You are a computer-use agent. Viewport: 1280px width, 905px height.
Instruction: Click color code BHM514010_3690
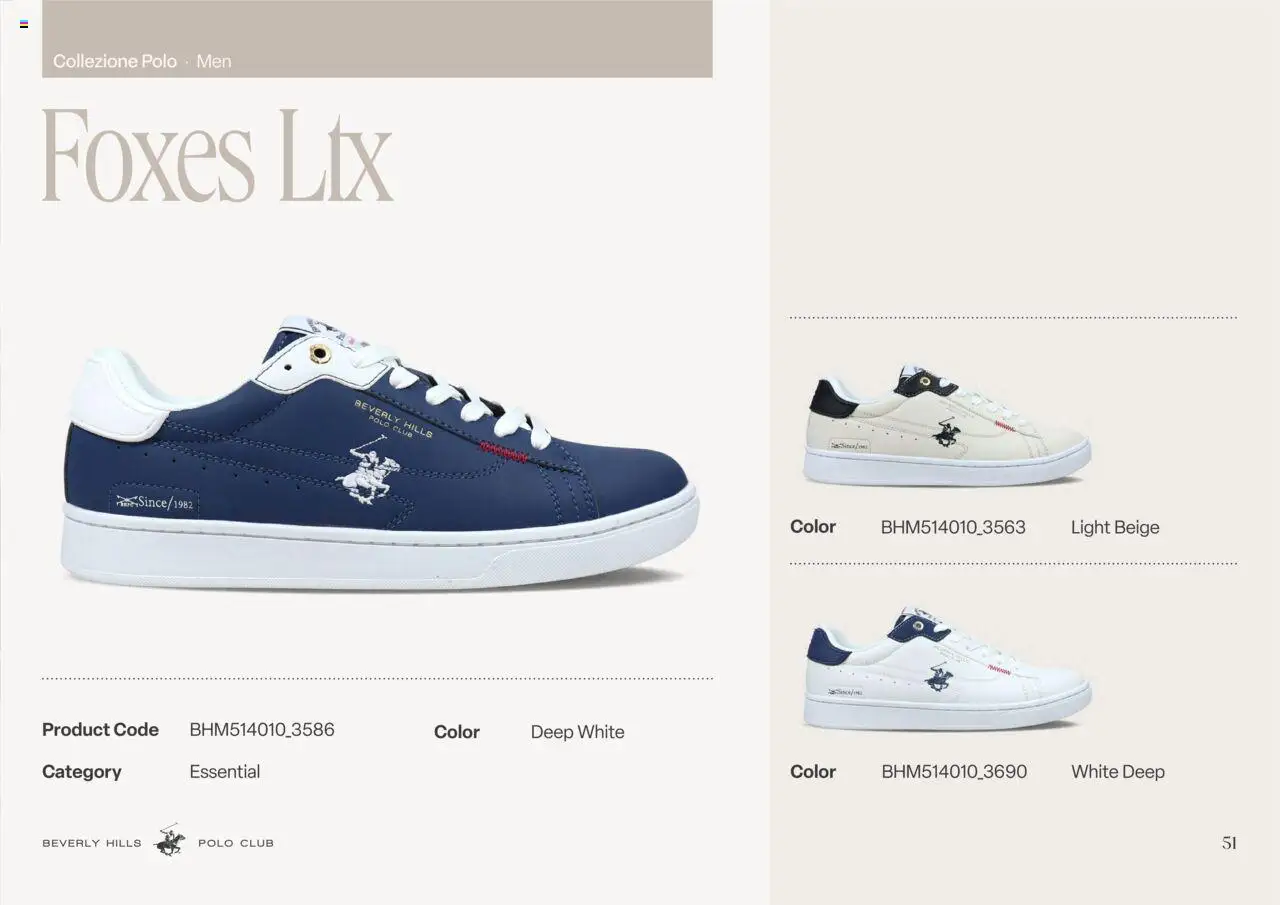click(954, 772)
